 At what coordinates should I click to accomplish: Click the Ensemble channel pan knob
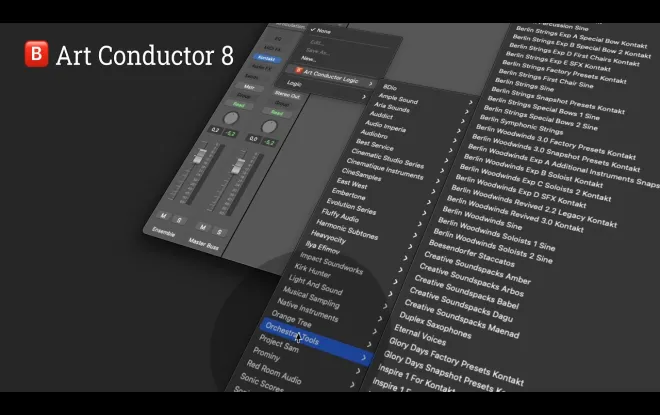(230, 118)
